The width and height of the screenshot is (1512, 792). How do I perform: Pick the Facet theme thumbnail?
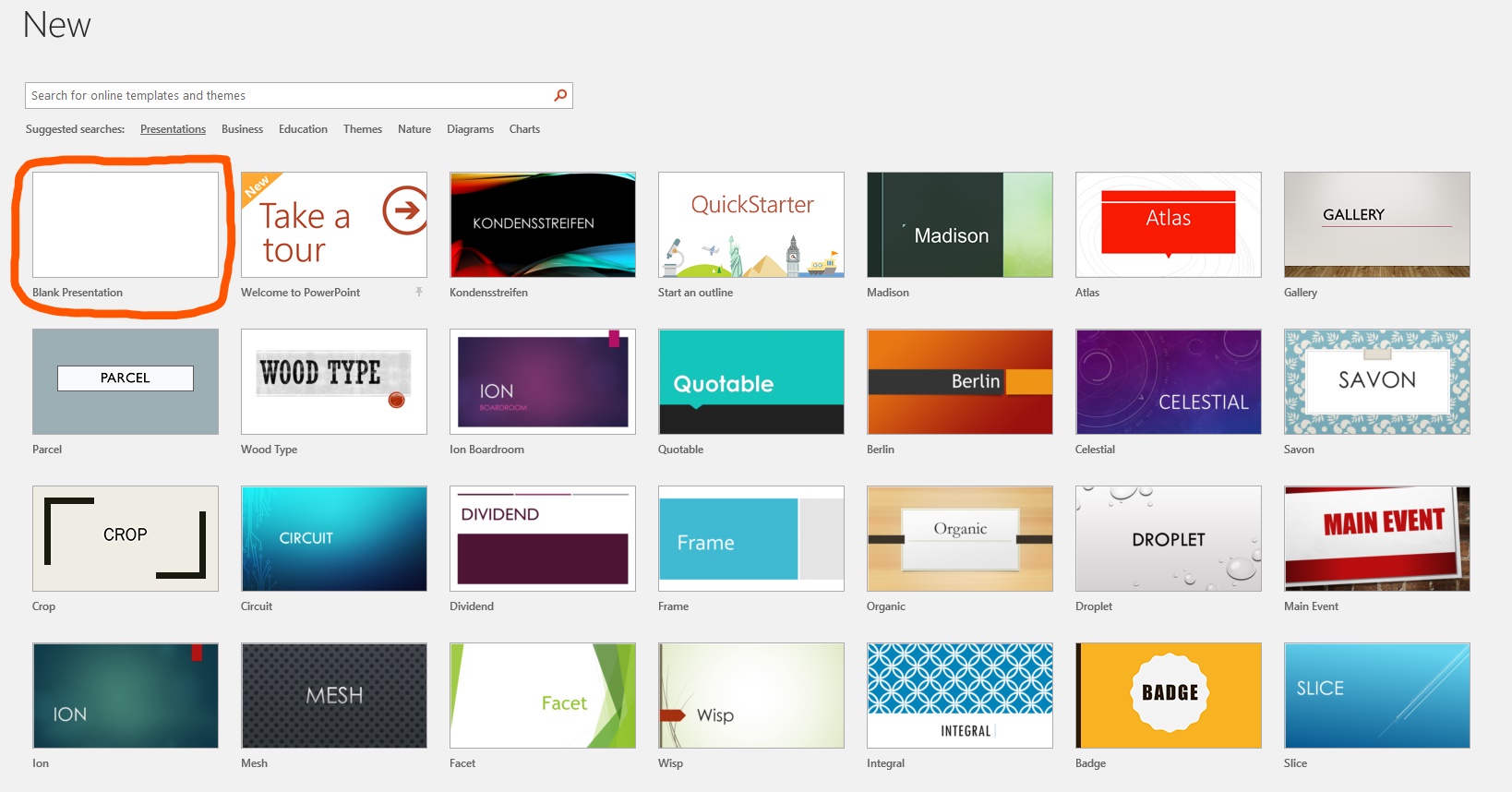click(x=543, y=695)
